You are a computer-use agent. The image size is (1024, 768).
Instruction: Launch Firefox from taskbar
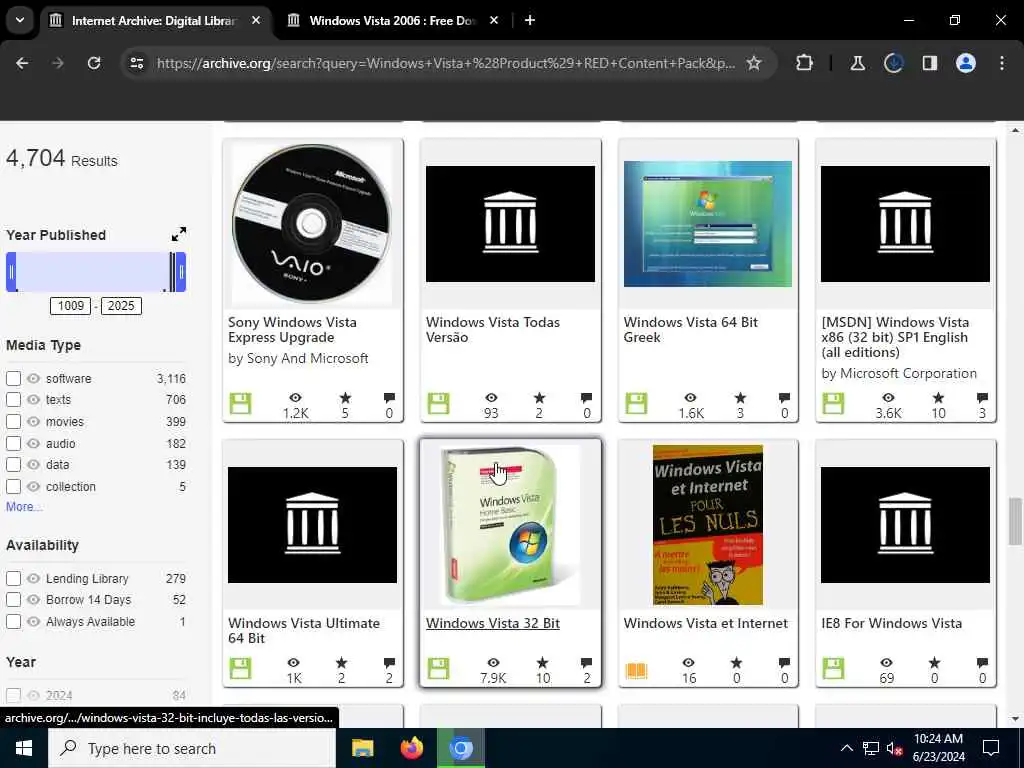411,748
